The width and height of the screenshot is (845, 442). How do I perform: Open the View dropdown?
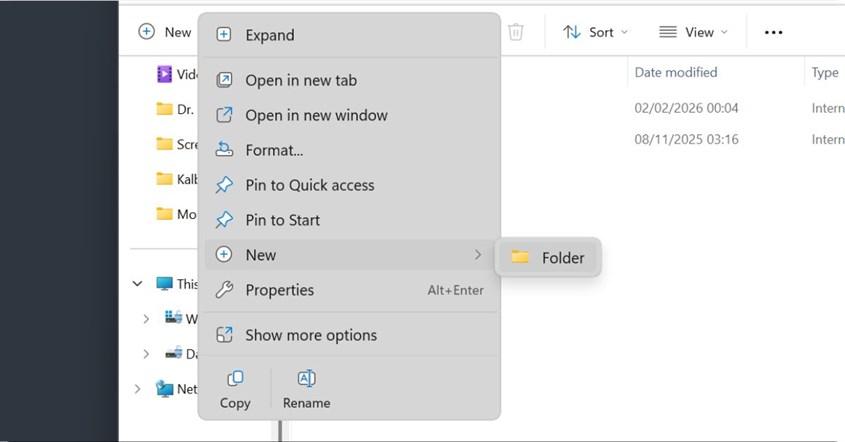[x=693, y=32]
